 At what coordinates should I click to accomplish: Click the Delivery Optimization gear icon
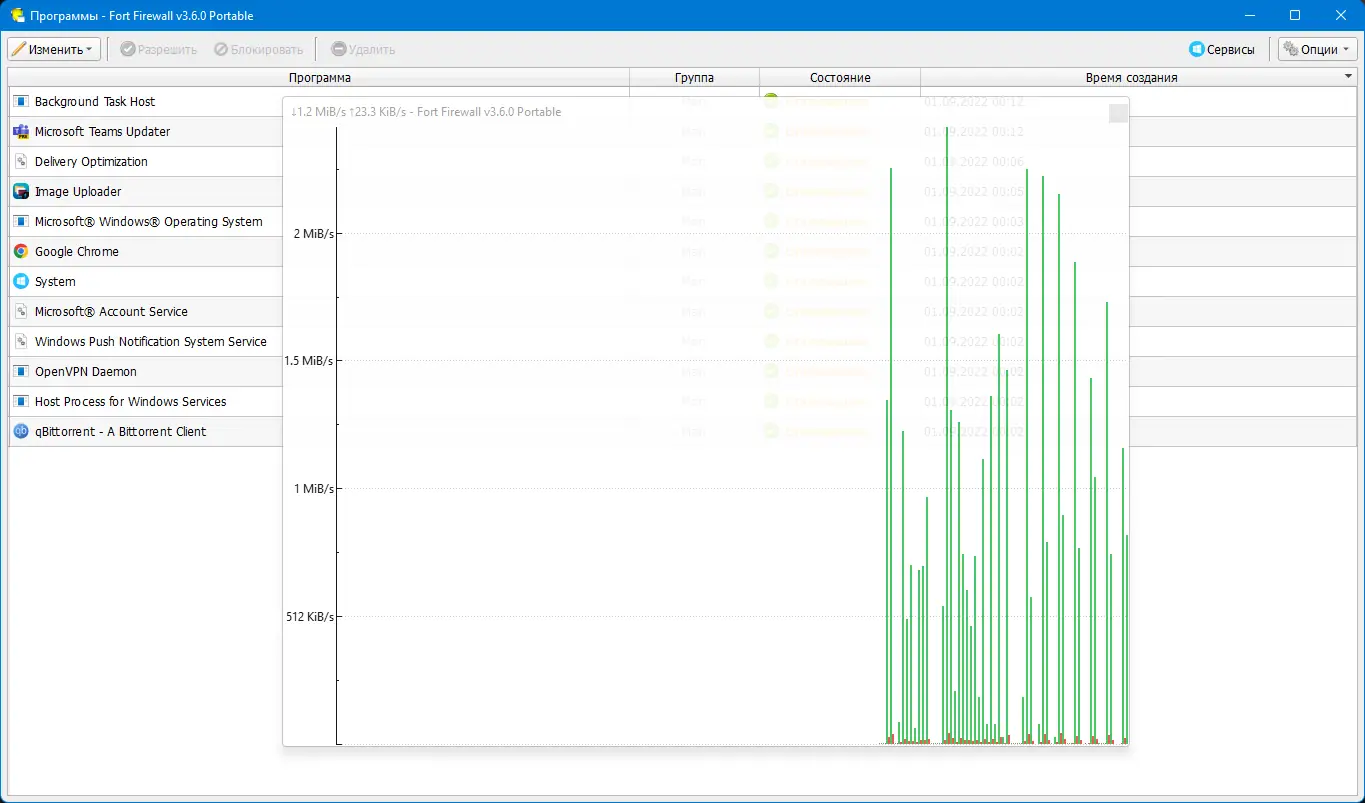[20, 162]
